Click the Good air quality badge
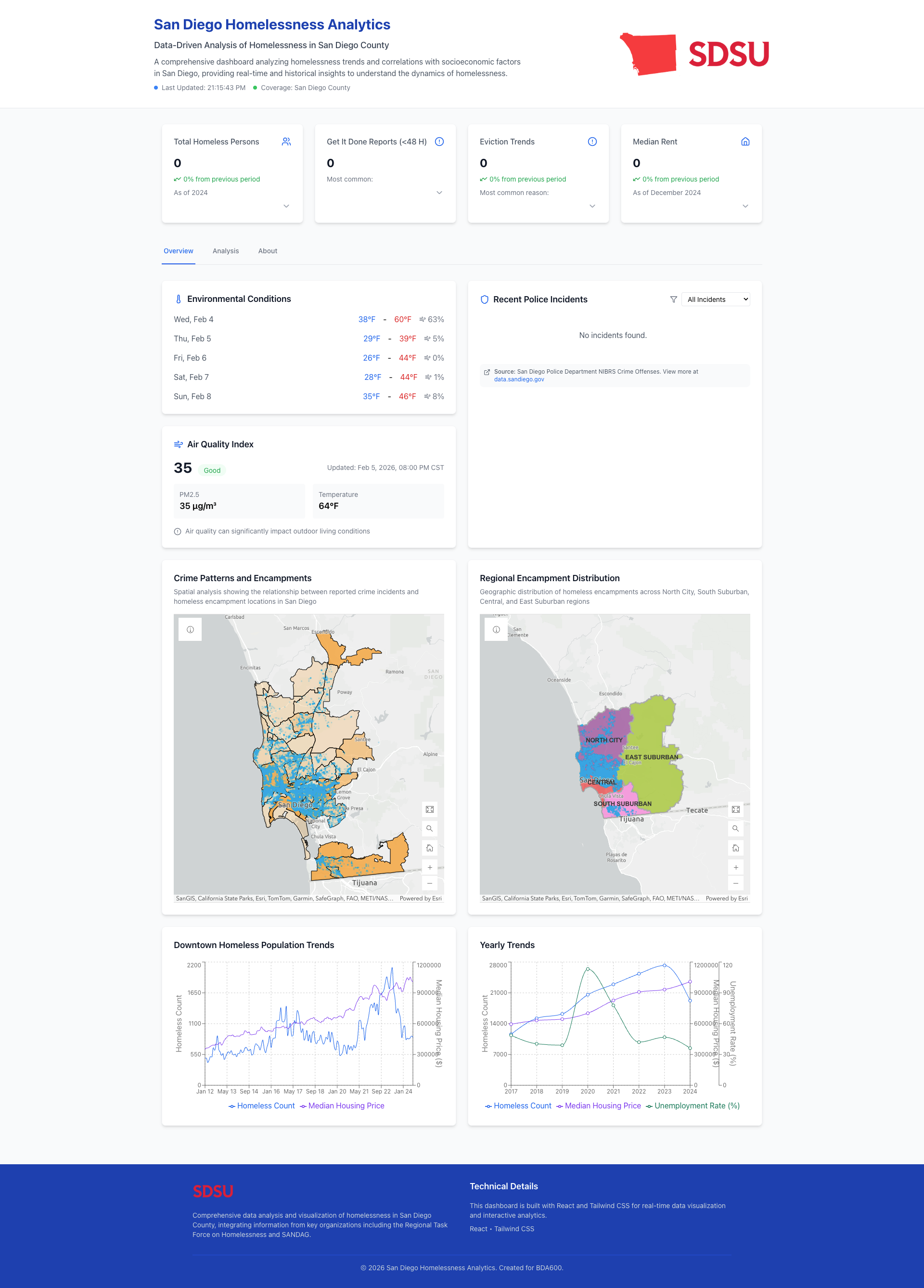 tap(212, 470)
